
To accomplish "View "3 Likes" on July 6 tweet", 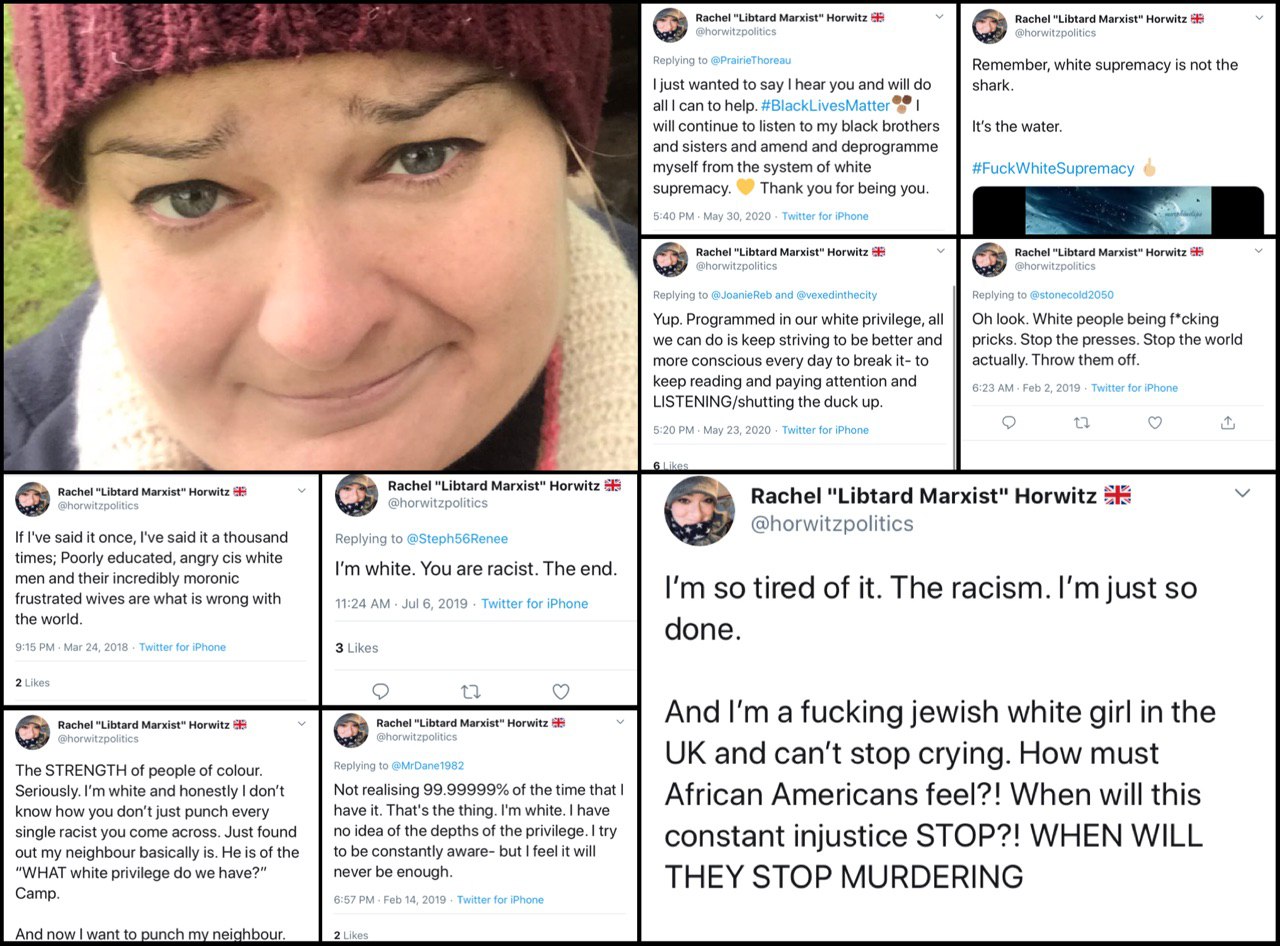I will point(357,648).
